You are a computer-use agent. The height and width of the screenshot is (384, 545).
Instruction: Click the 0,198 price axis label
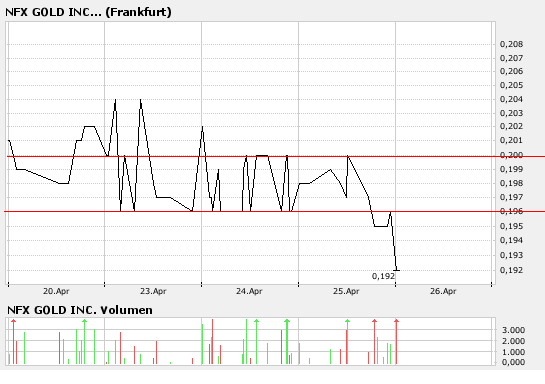[511, 183]
